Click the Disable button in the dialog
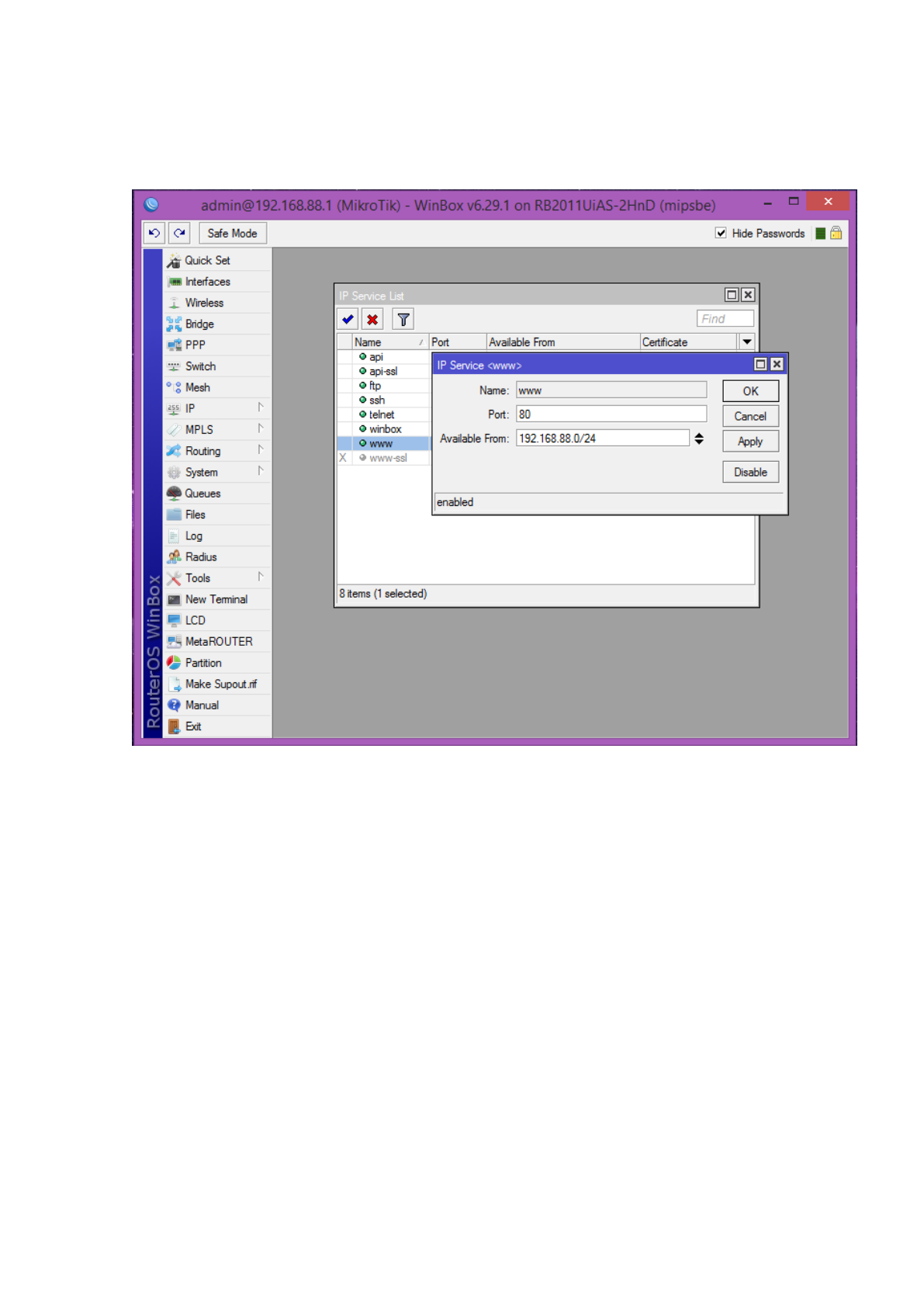 click(x=750, y=472)
